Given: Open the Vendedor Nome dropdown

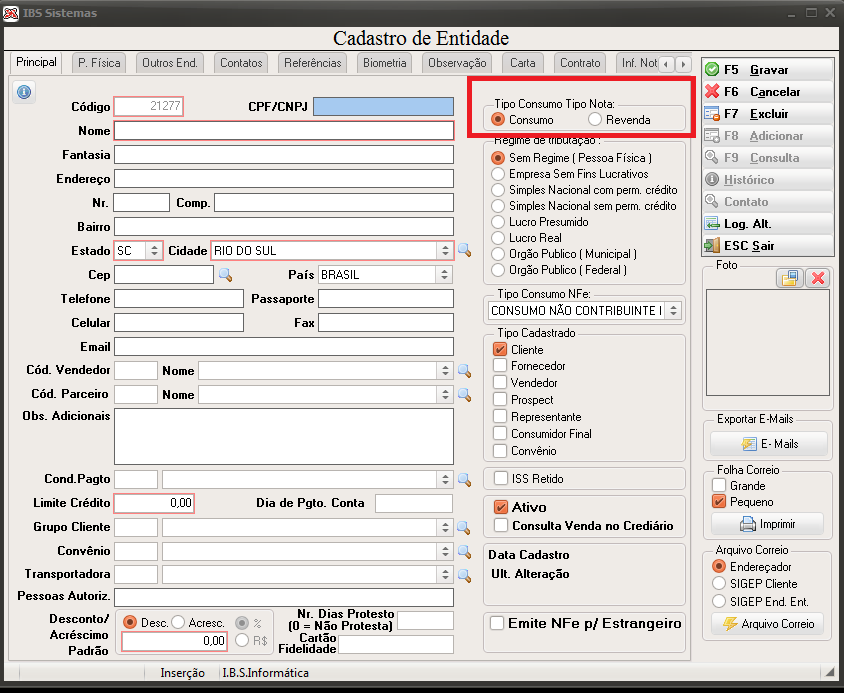Looking at the screenshot, I should point(445,370).
